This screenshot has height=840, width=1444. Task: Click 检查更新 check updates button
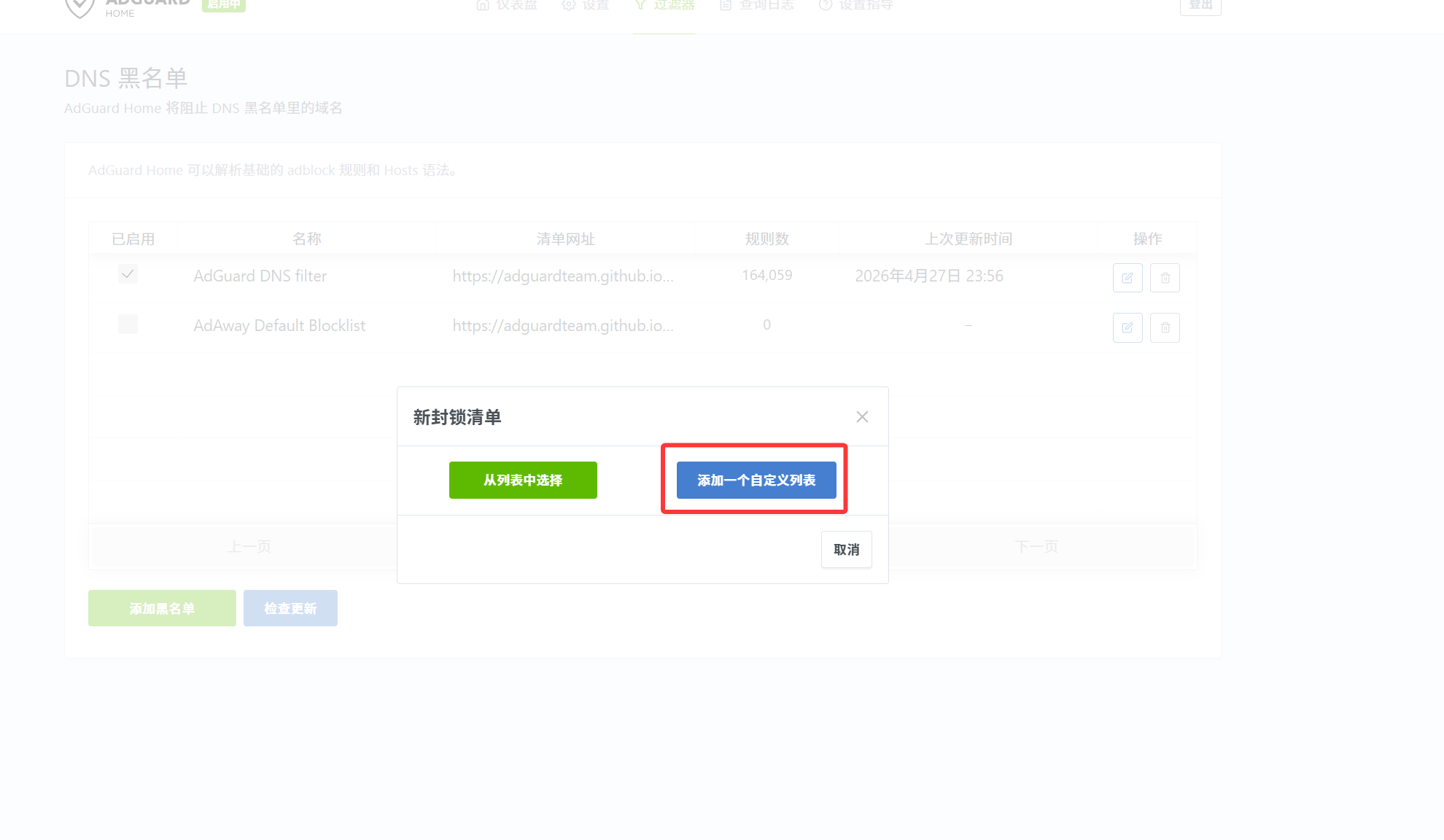pyautogui.click(x=290, y=608)
